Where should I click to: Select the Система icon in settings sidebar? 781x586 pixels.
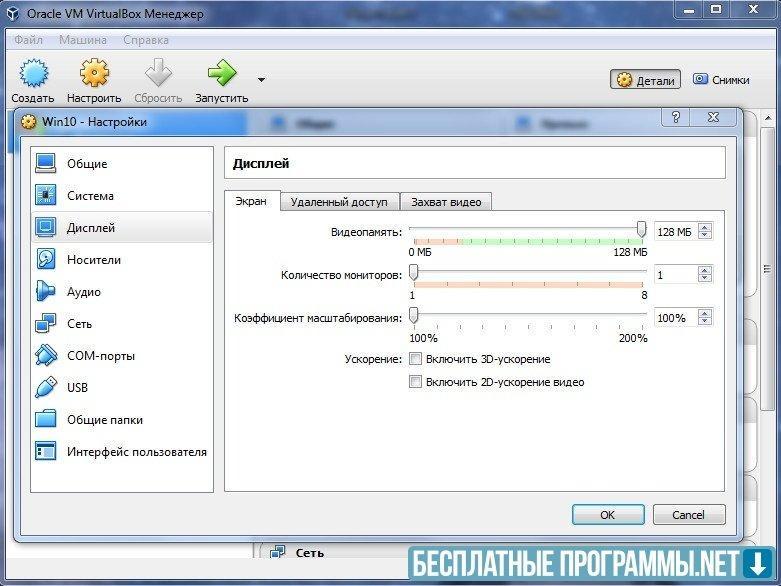tap(46, 196)
